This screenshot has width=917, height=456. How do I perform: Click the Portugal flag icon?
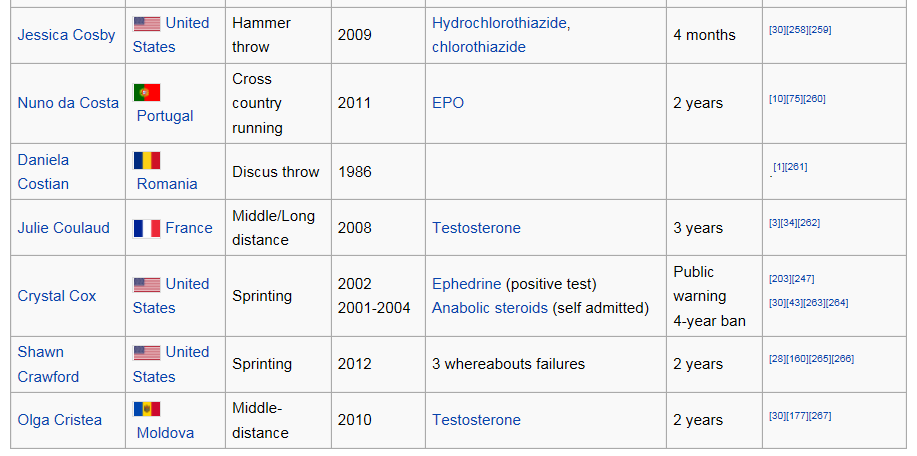click(x=146, y=92)
